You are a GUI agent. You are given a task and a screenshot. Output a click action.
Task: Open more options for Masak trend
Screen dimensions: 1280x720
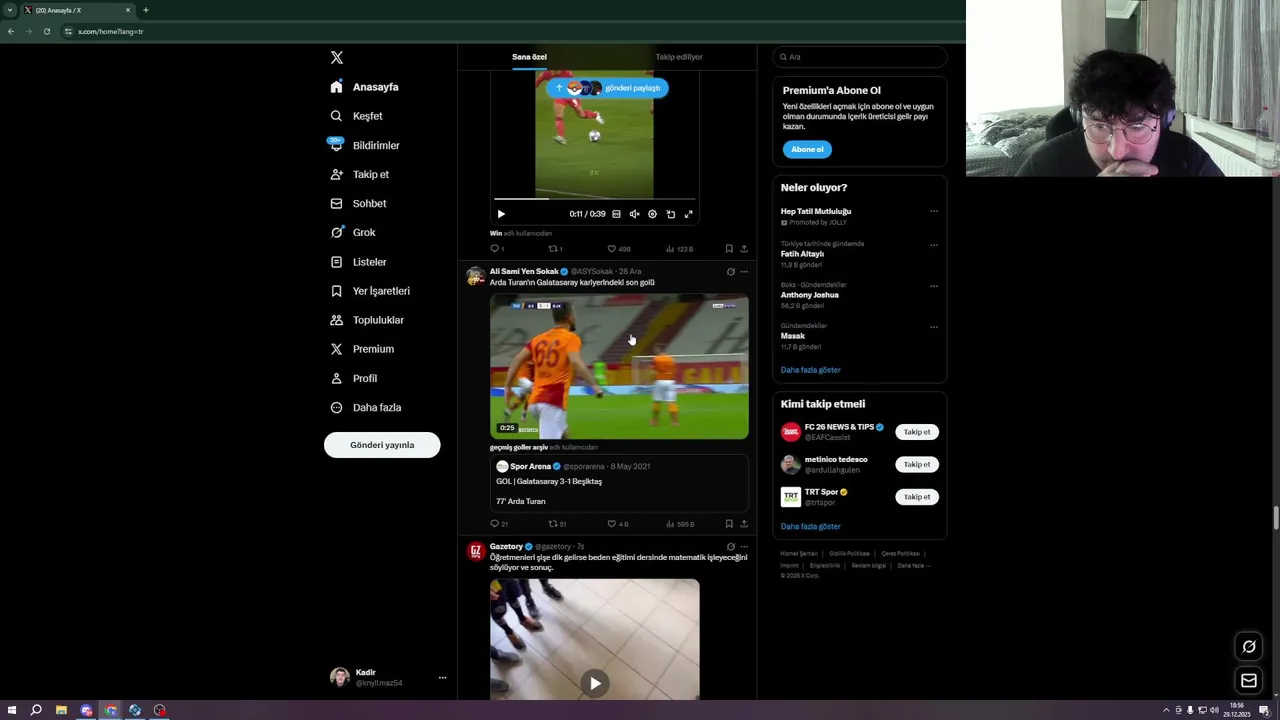[x=934, y=327]
